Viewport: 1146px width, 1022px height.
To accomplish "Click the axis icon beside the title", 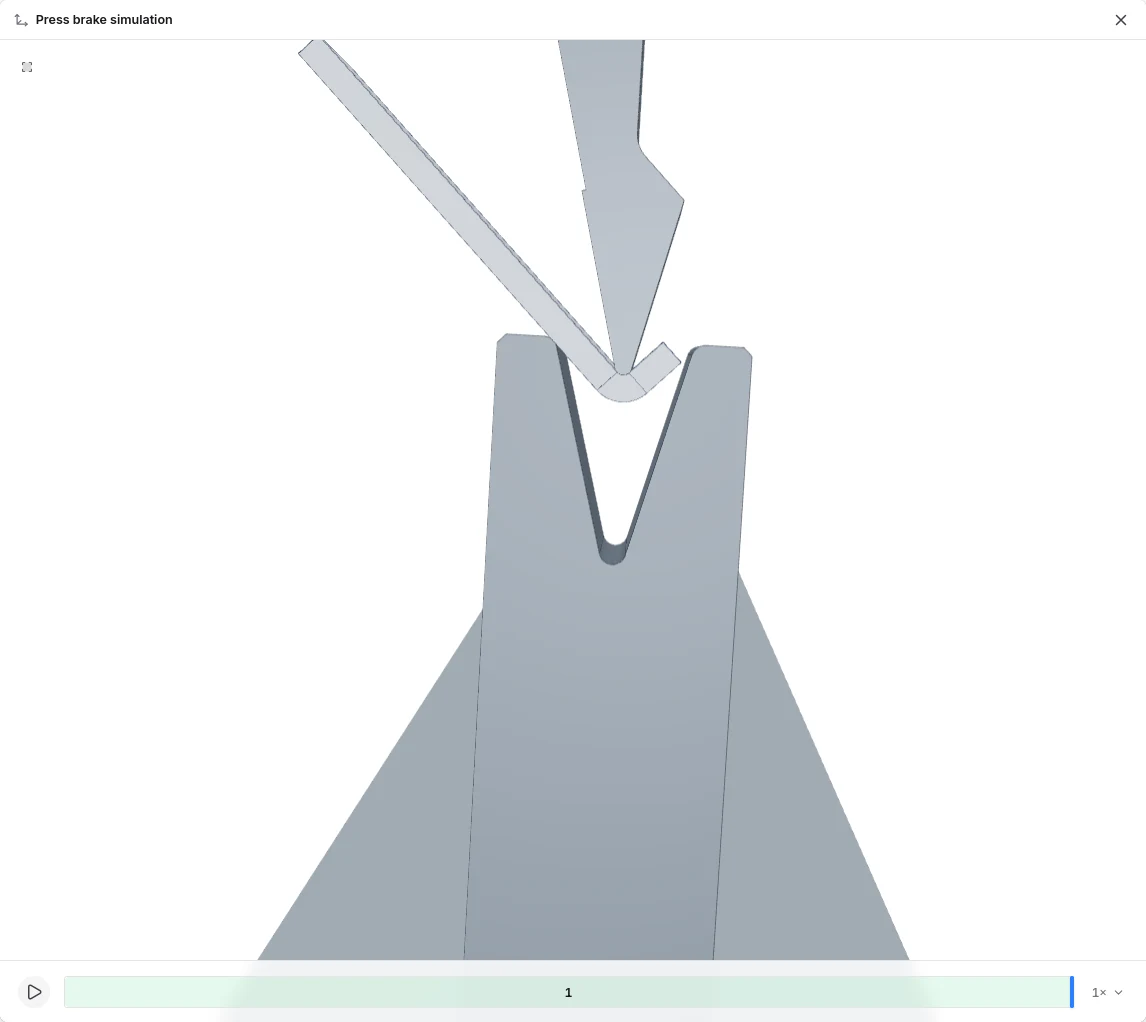I will tap(21, 20).
